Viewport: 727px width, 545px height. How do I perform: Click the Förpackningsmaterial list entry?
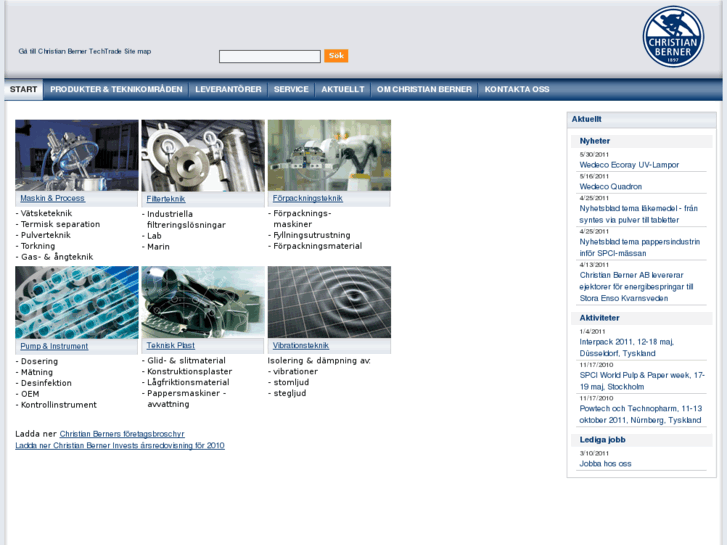(x=318, y=246)
